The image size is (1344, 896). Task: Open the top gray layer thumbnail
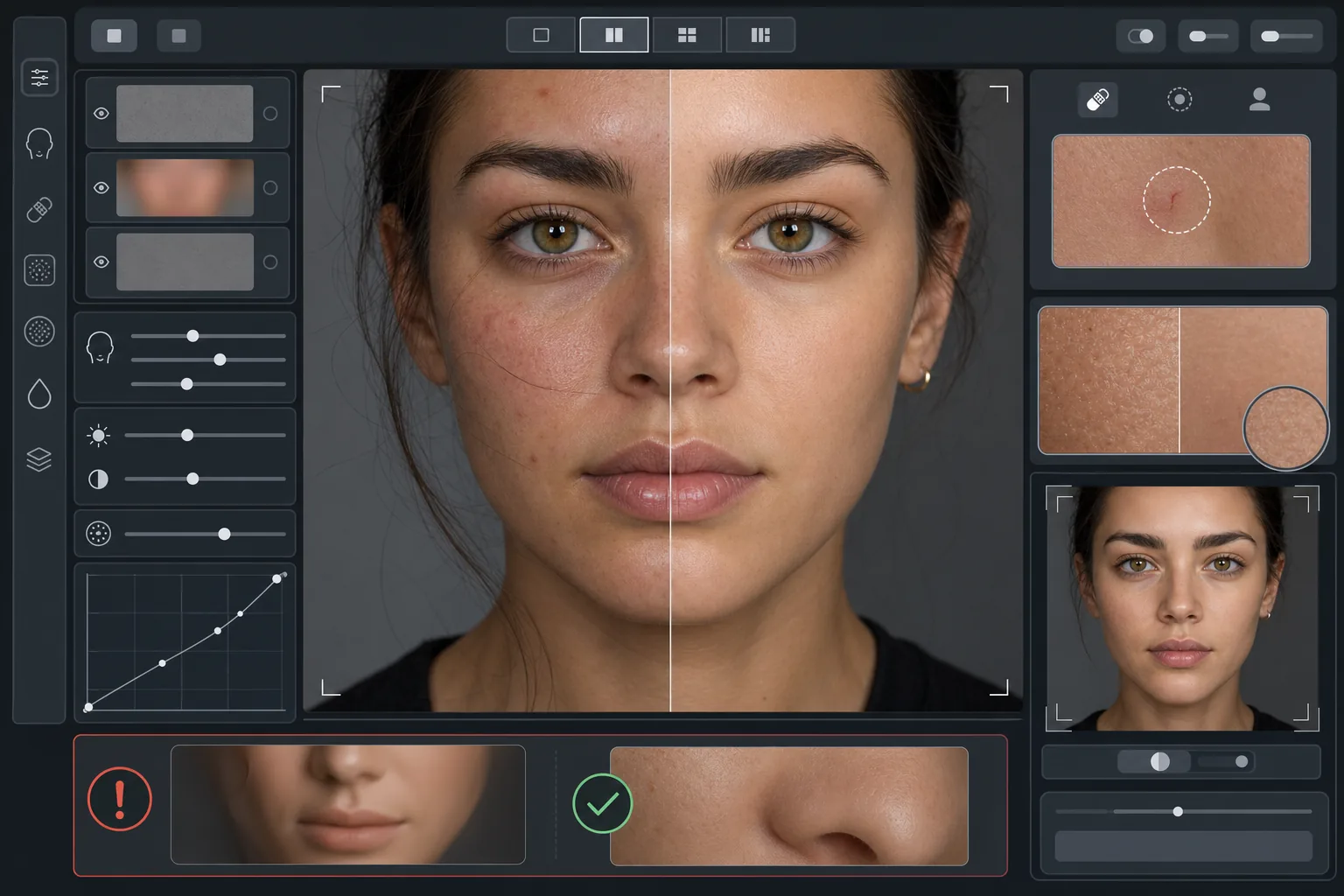185,114
